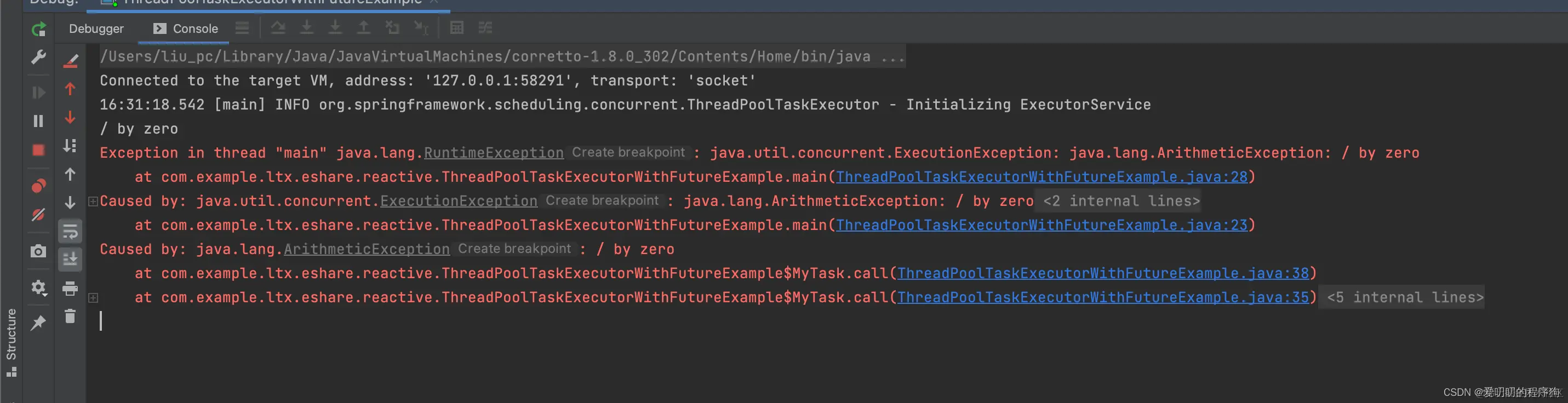Click the Drop Frame toolbar icon
Screen dimensions: 1568x403
(393, 27)
